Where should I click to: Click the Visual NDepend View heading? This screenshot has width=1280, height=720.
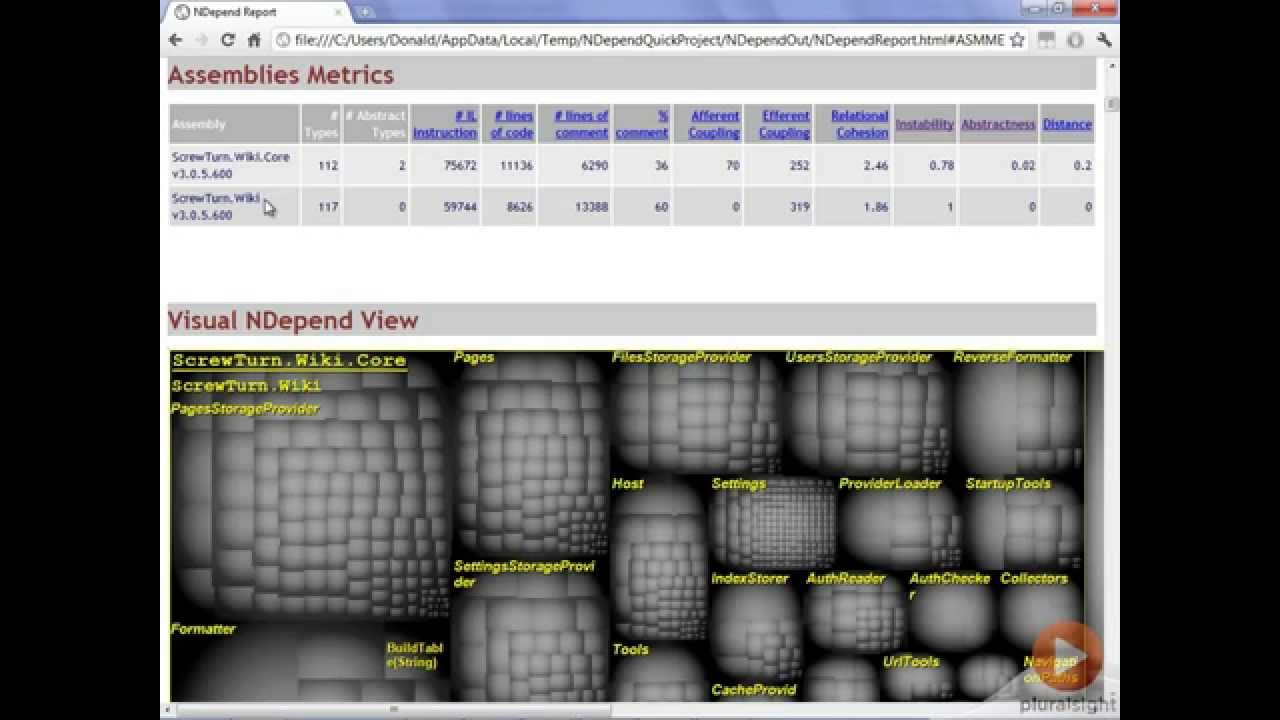point(293,320)
